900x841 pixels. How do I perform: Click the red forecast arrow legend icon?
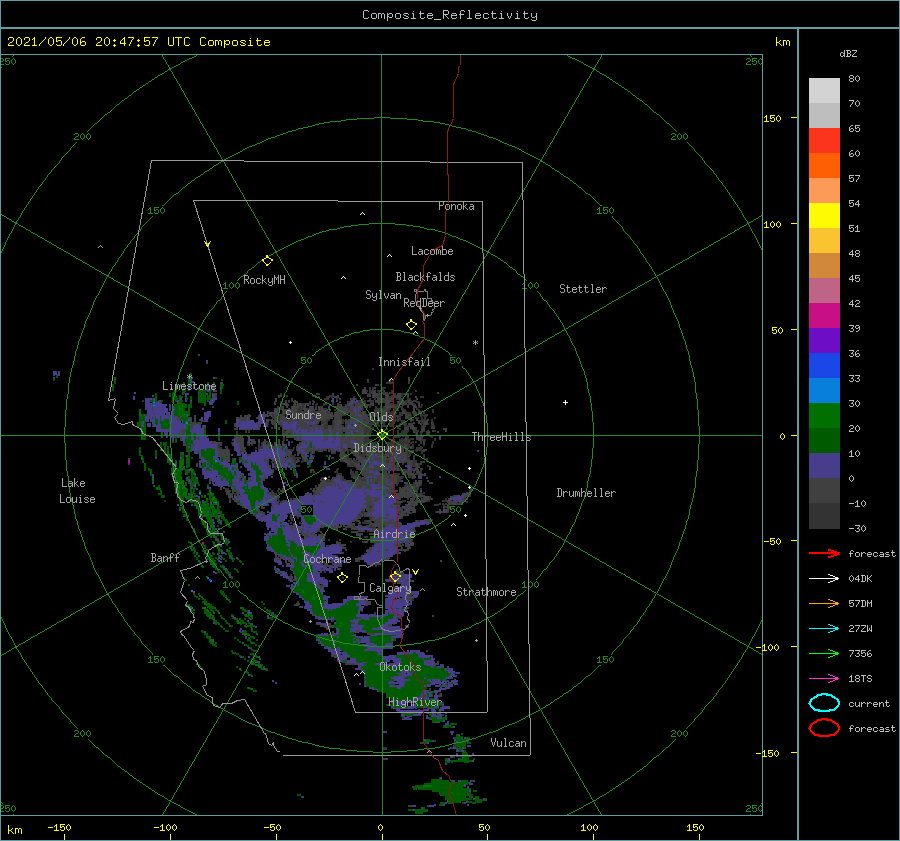coord(824,553)
